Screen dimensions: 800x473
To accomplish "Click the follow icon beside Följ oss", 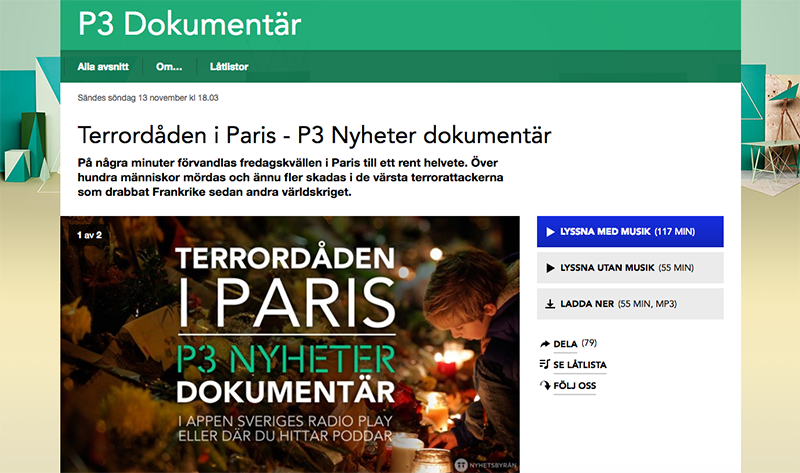I will 545,386.
